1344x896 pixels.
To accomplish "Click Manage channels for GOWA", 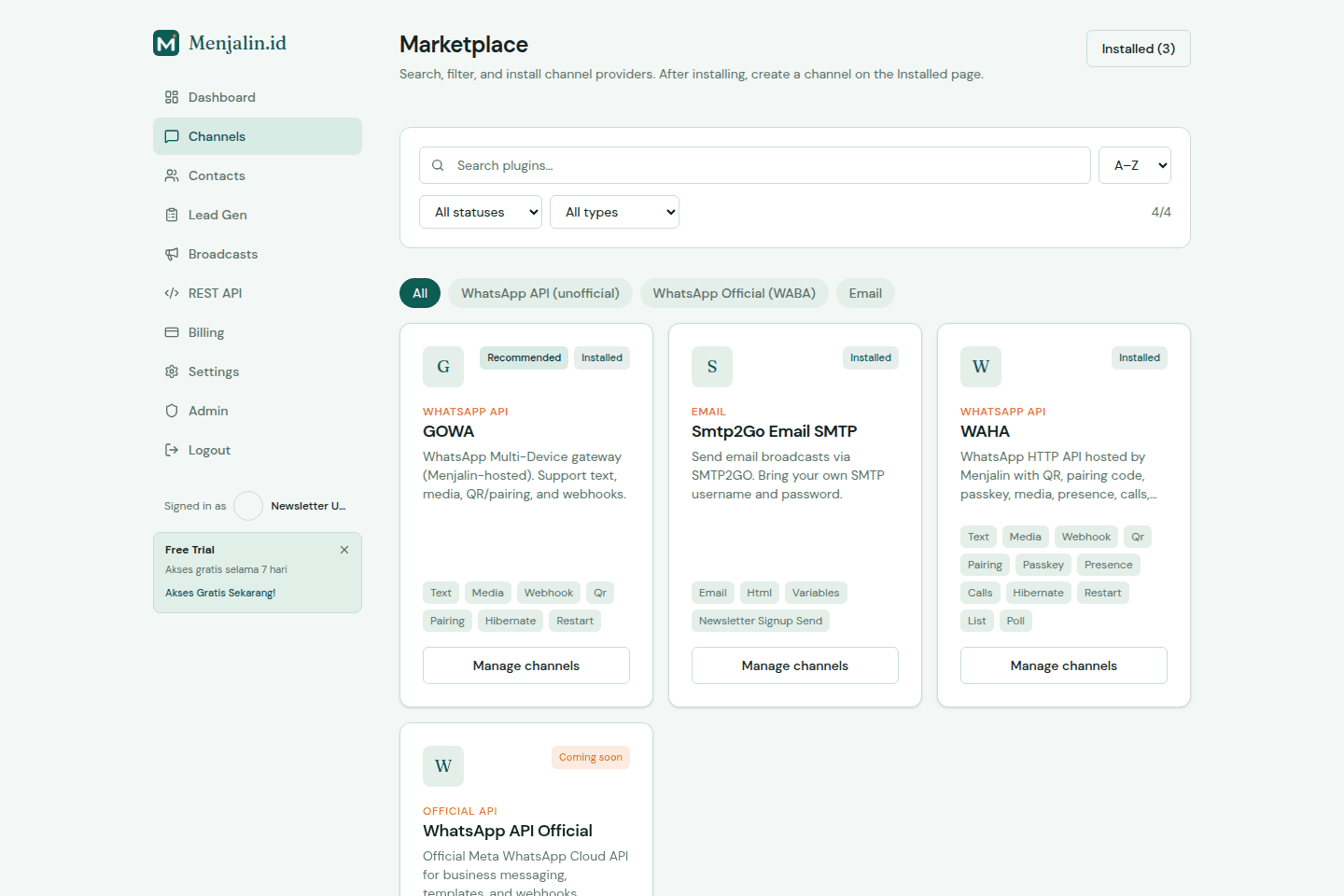I will [526, 665].
